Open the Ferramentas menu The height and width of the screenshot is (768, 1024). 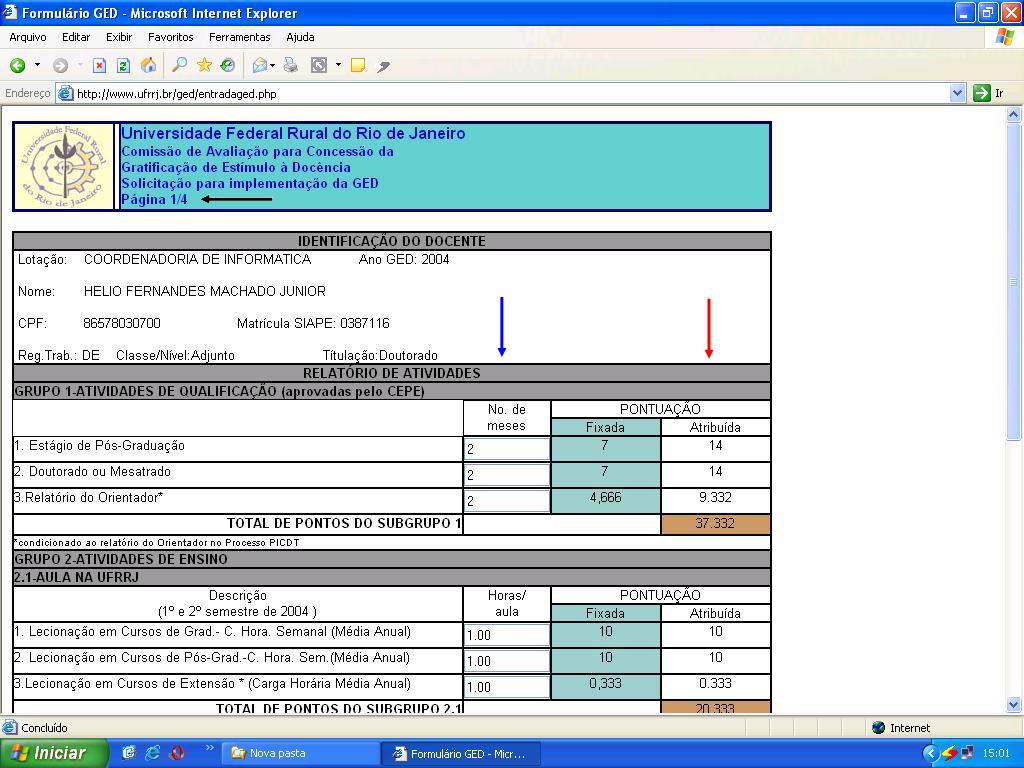click(x=239, y=37)
